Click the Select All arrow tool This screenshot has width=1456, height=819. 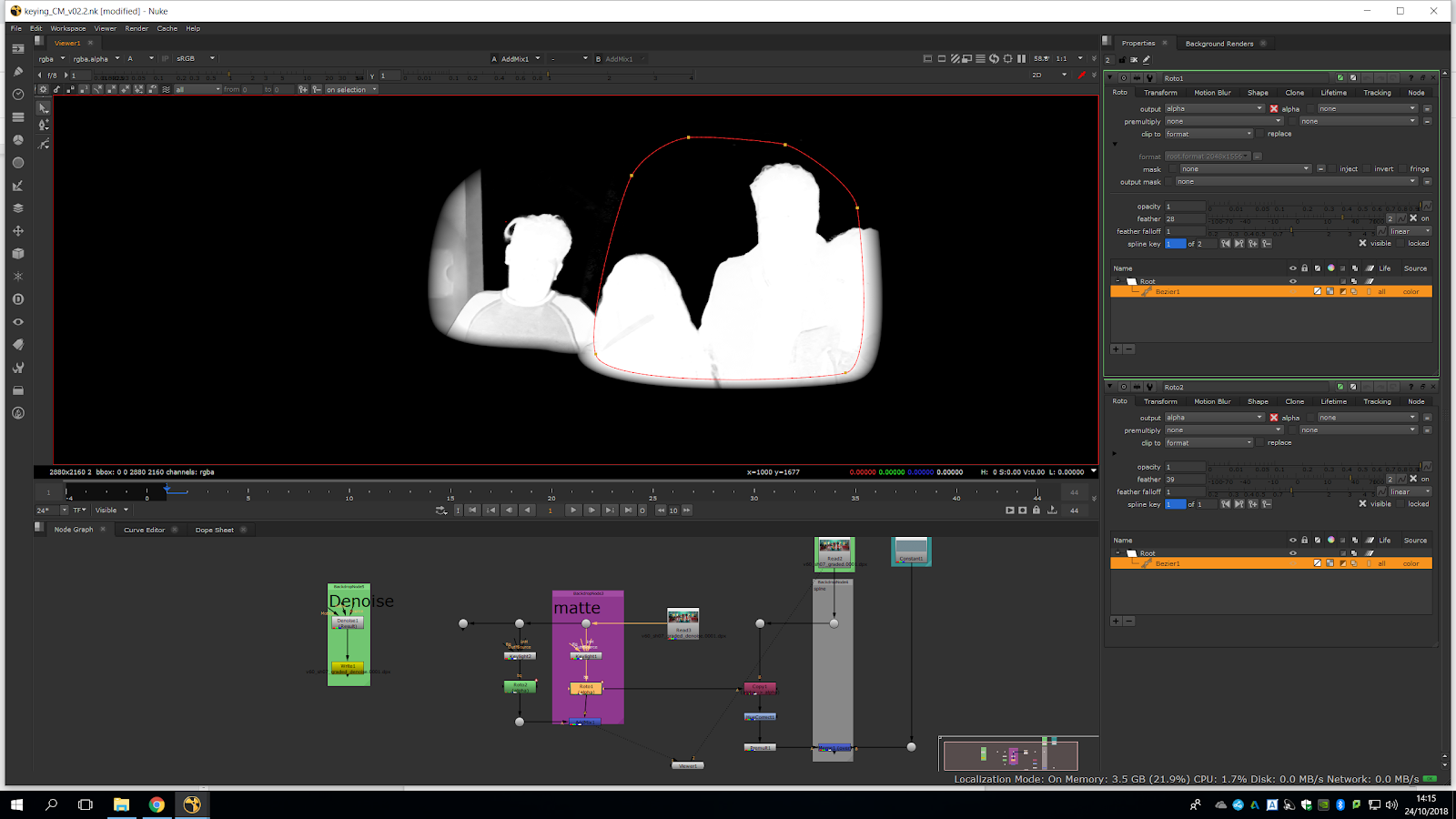click(x=44, y=107)
